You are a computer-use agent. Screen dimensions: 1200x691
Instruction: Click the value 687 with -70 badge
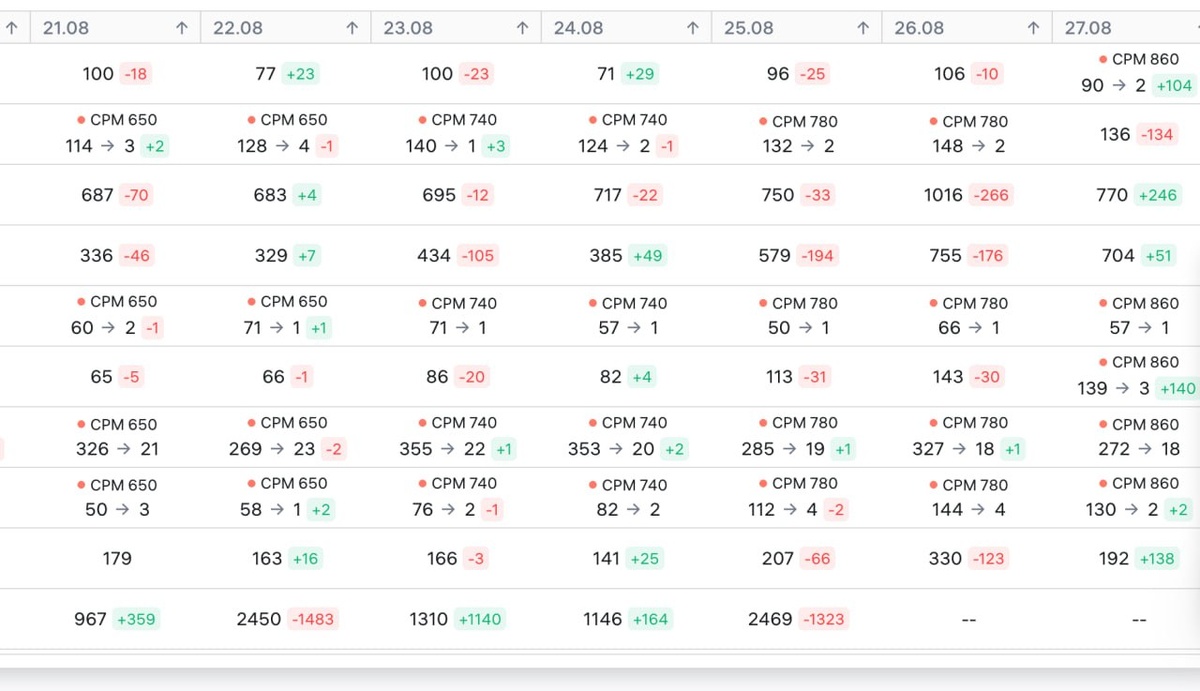tap(97, 195)
